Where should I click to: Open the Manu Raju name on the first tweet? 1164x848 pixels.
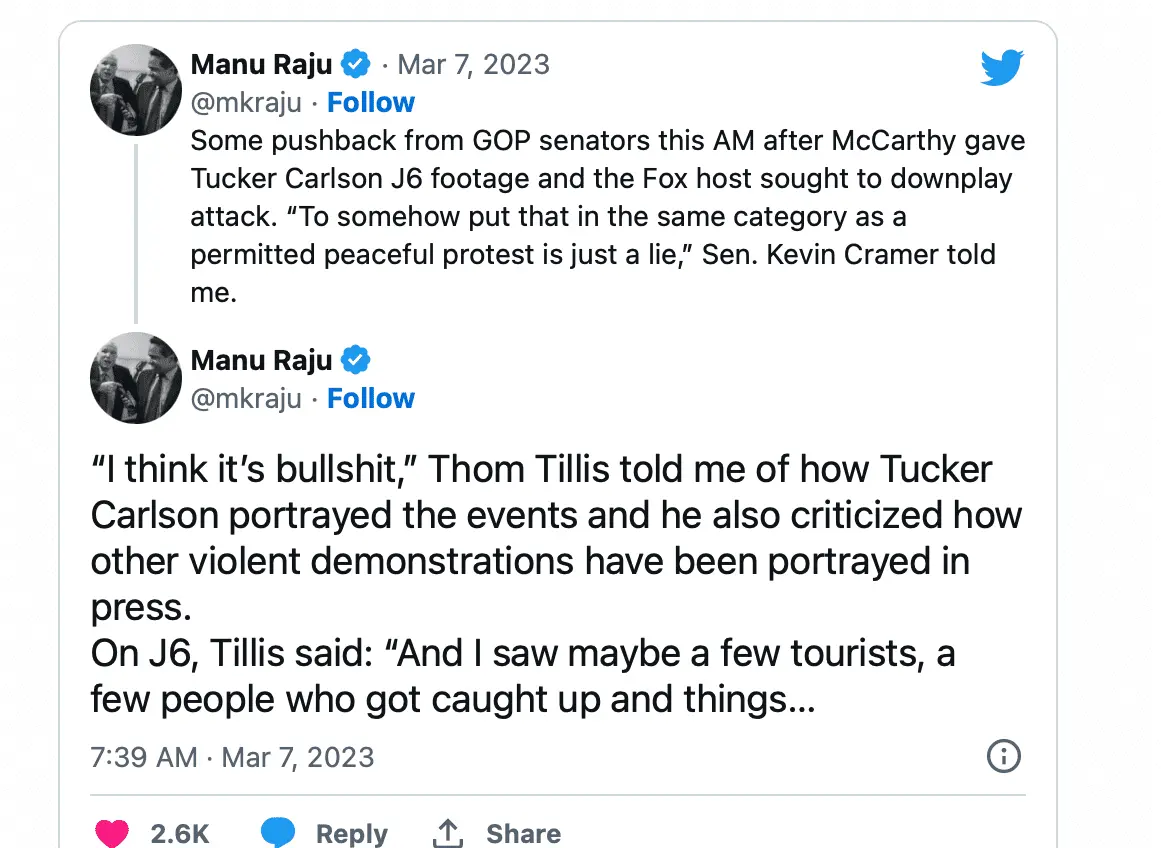pos(261,65)
